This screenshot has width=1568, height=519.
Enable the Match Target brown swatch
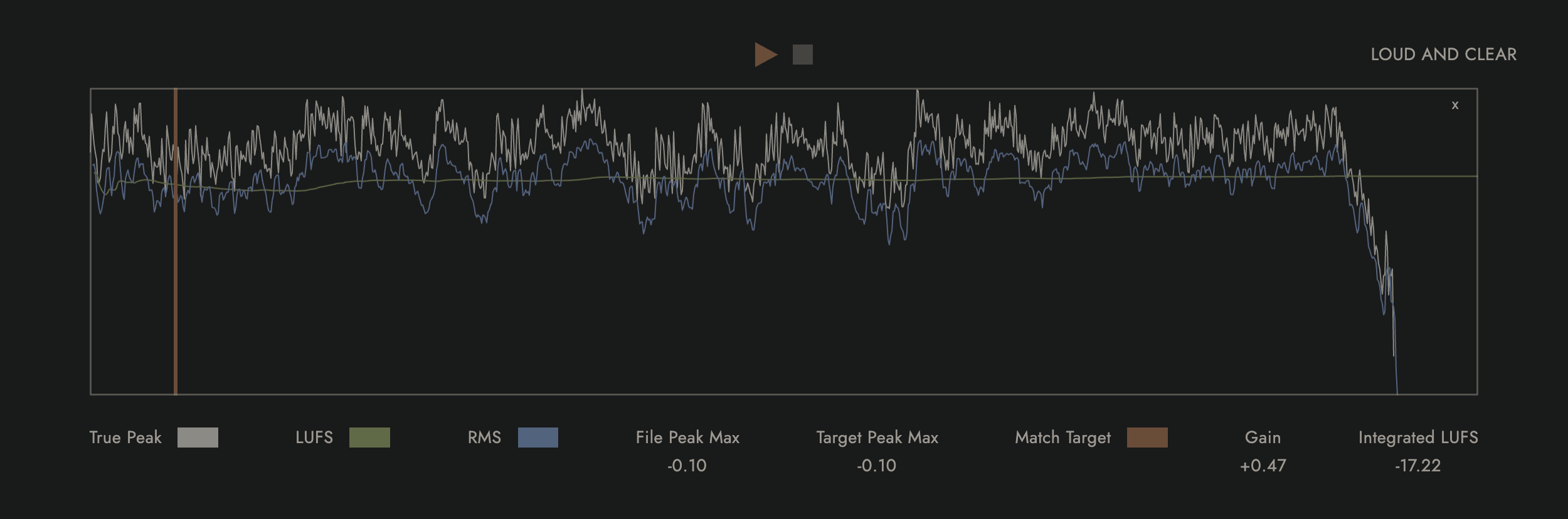1147,438
